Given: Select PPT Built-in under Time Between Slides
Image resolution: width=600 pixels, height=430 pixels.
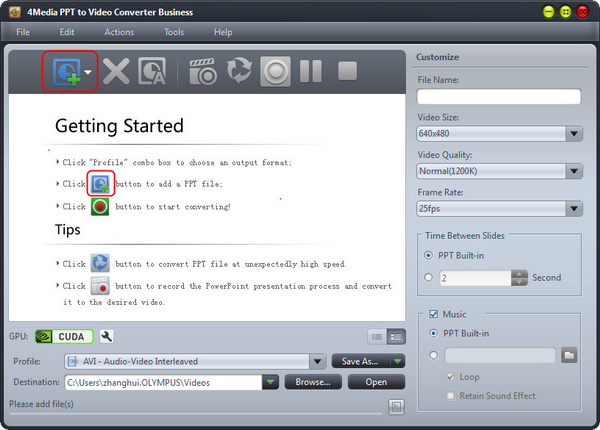Looking at the screenshot, I should pos(429,255).
